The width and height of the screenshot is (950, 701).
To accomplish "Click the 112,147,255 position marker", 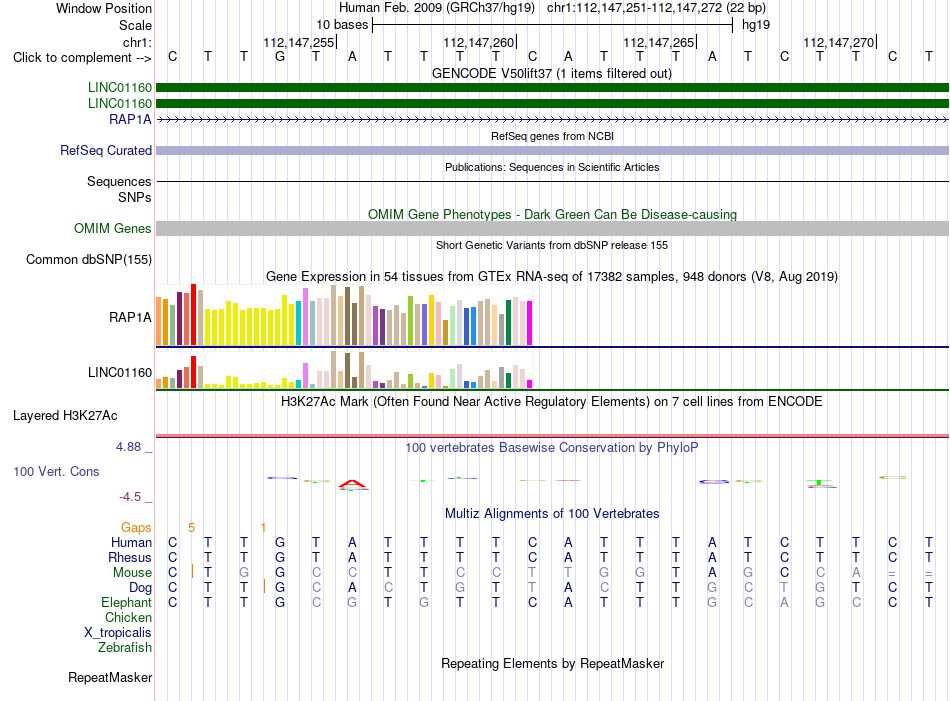I will pos(299,42).
